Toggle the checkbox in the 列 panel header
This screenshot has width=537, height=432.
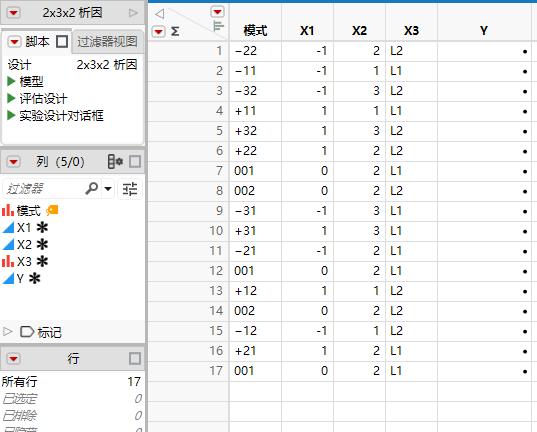135,162
